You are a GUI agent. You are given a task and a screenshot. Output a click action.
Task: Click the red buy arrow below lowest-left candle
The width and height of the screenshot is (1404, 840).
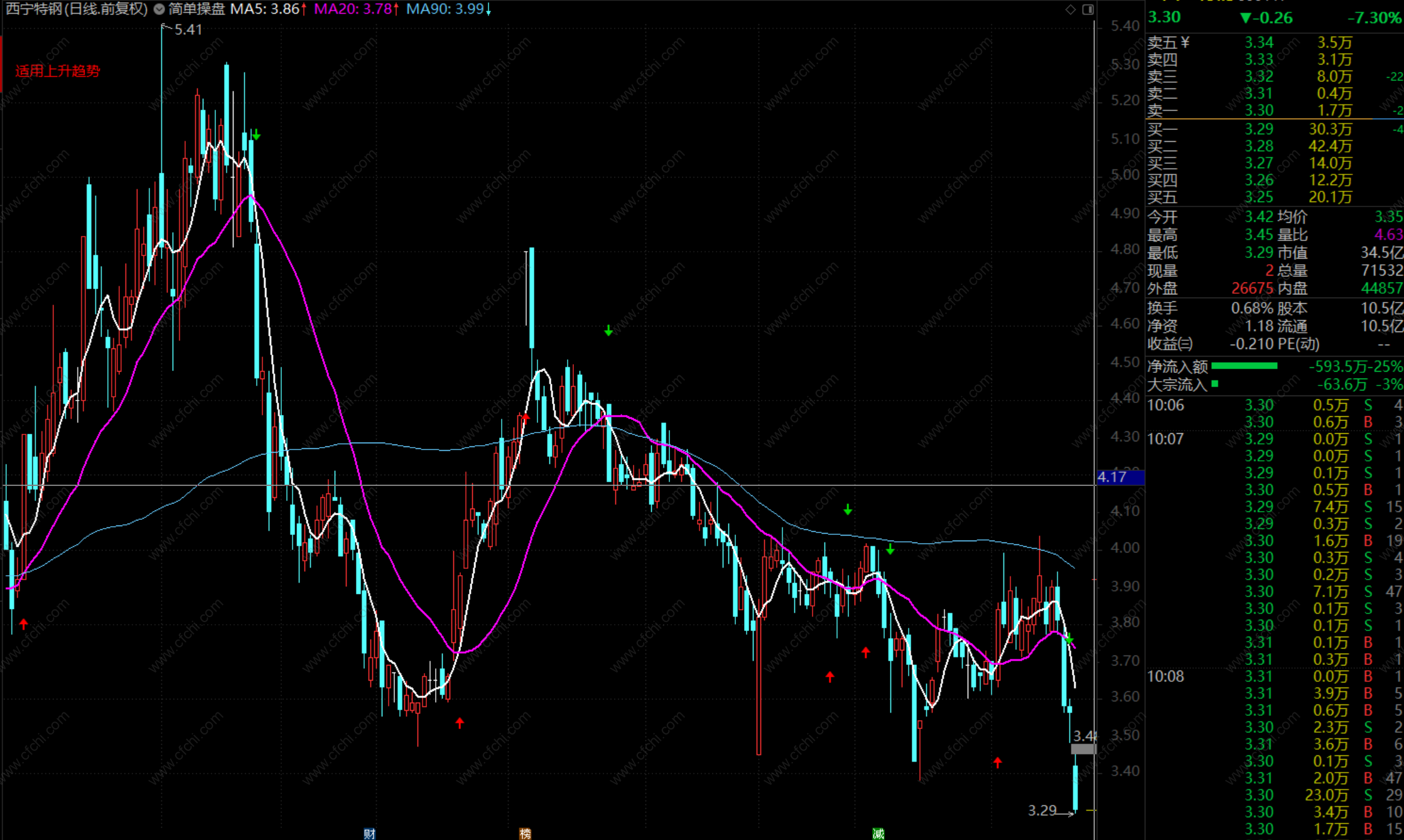(x=23, y=624)
